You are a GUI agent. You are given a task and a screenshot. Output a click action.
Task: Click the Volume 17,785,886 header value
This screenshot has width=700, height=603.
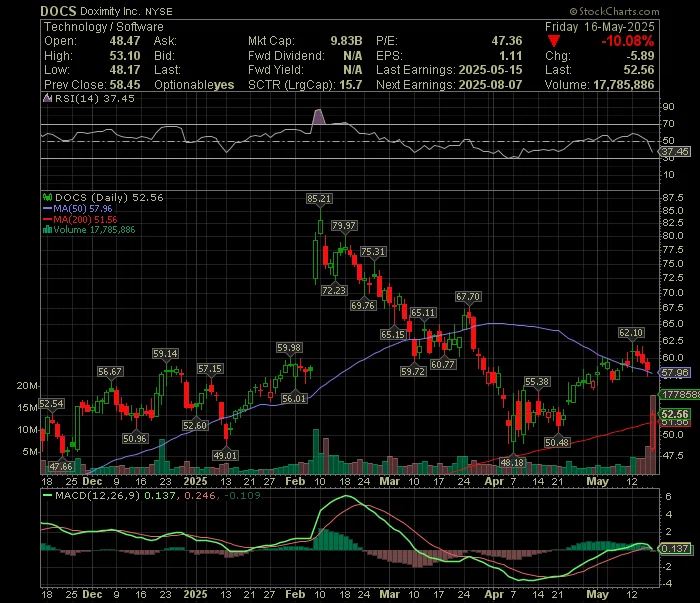tap(623, 85)
